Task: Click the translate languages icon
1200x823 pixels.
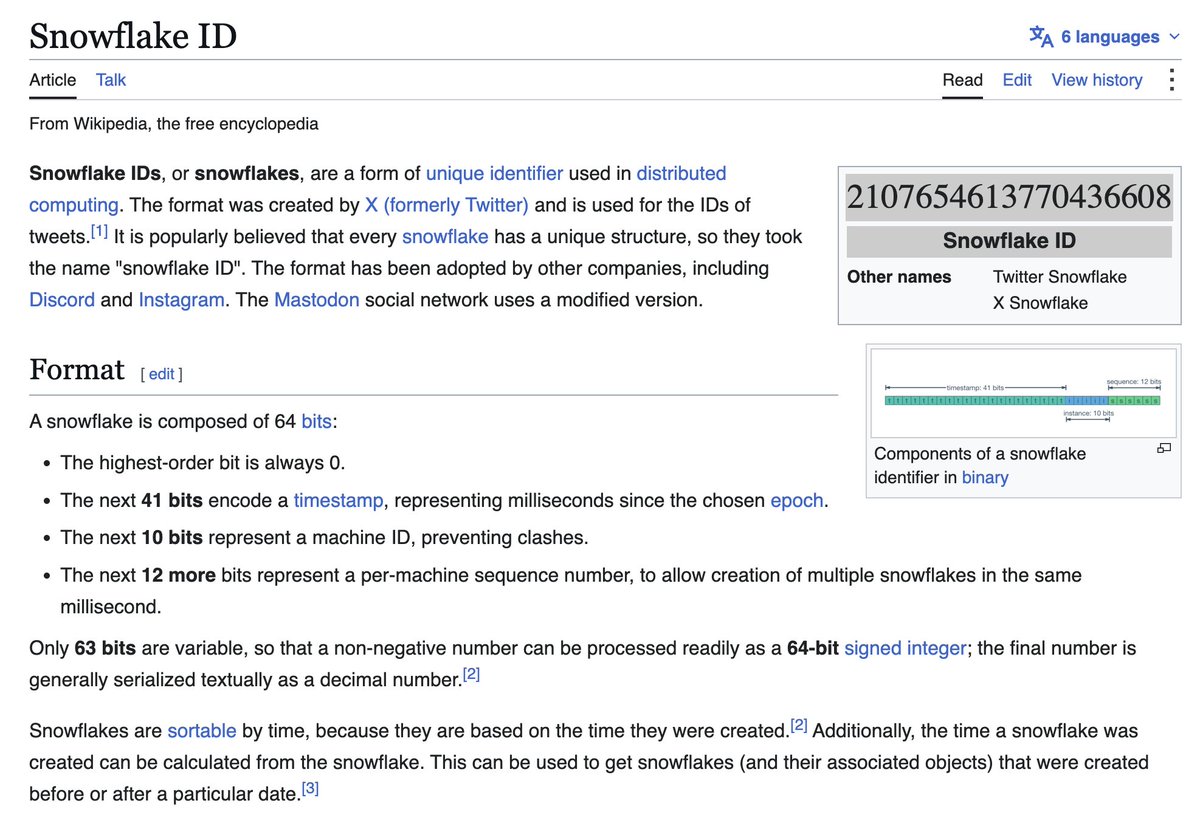Action: coord(1041,37)
